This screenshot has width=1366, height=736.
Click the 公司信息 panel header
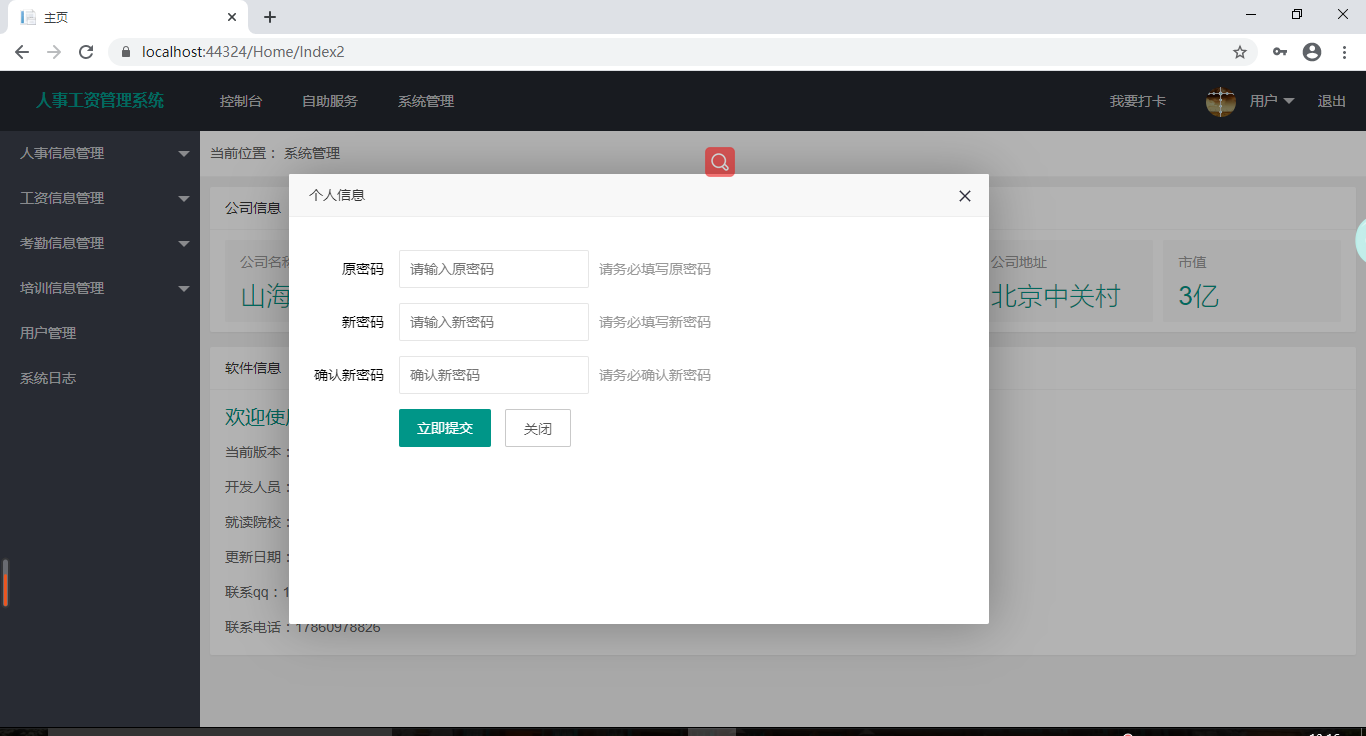pos(253,208)
